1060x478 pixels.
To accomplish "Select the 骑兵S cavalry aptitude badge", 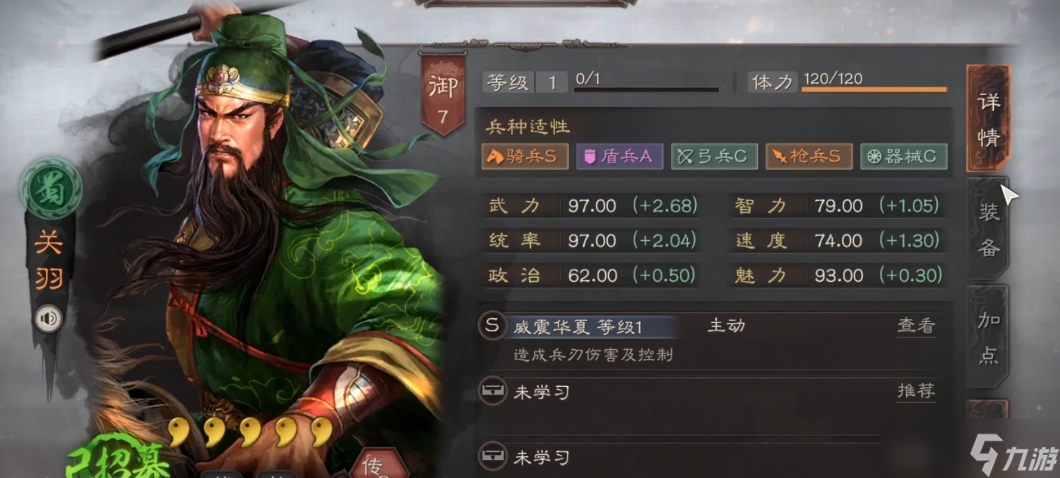I will [x=525, y=157].
